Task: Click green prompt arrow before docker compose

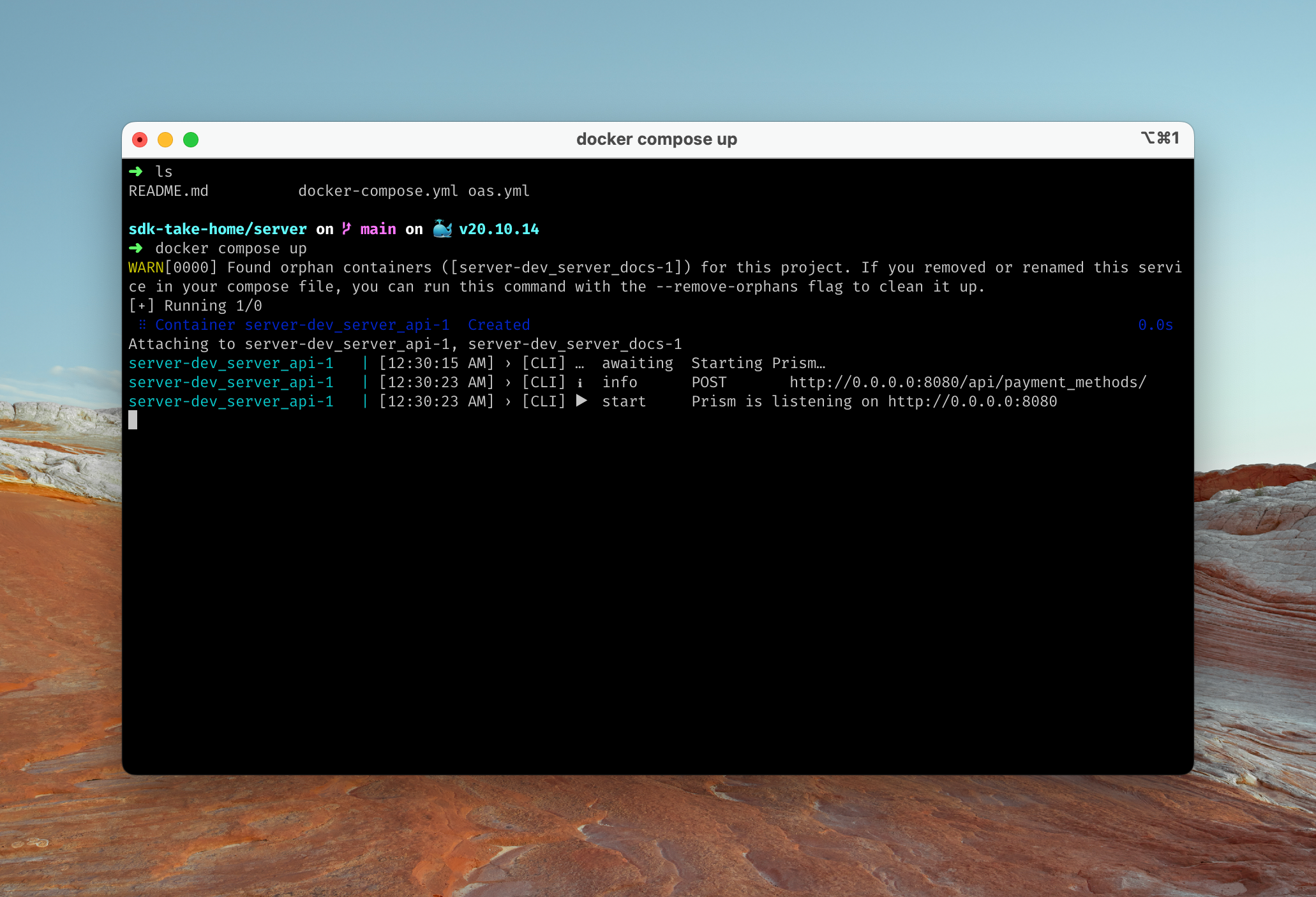Action: [136, 248]
